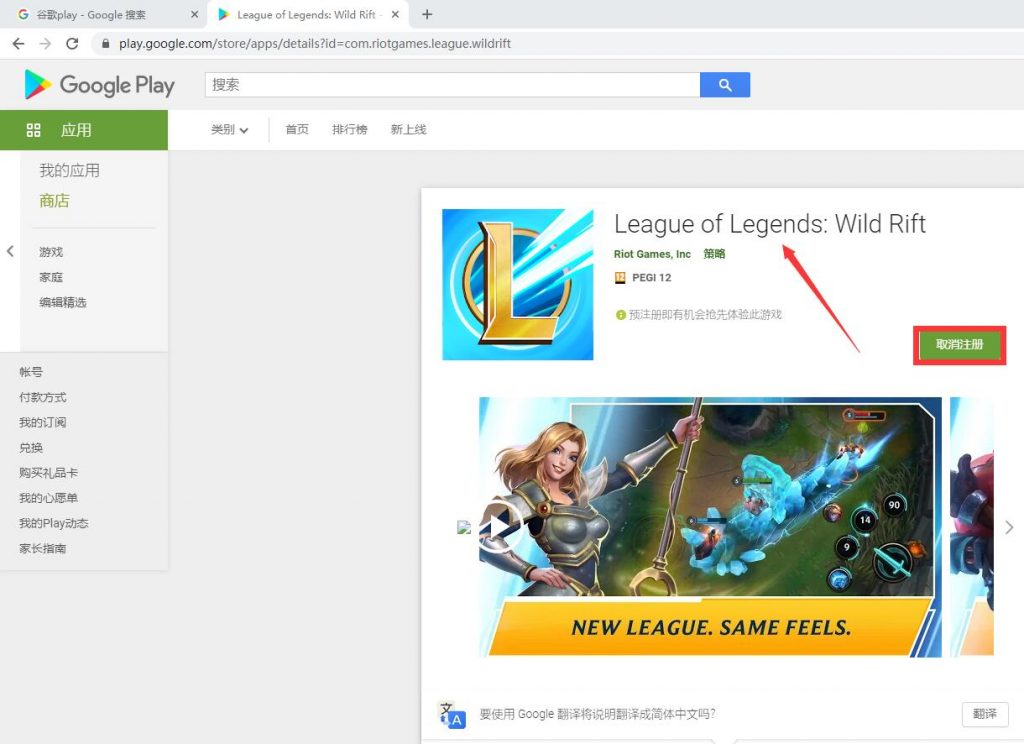Click the 取消注册 button
The image size is (1024, 744).
[959, 345]
